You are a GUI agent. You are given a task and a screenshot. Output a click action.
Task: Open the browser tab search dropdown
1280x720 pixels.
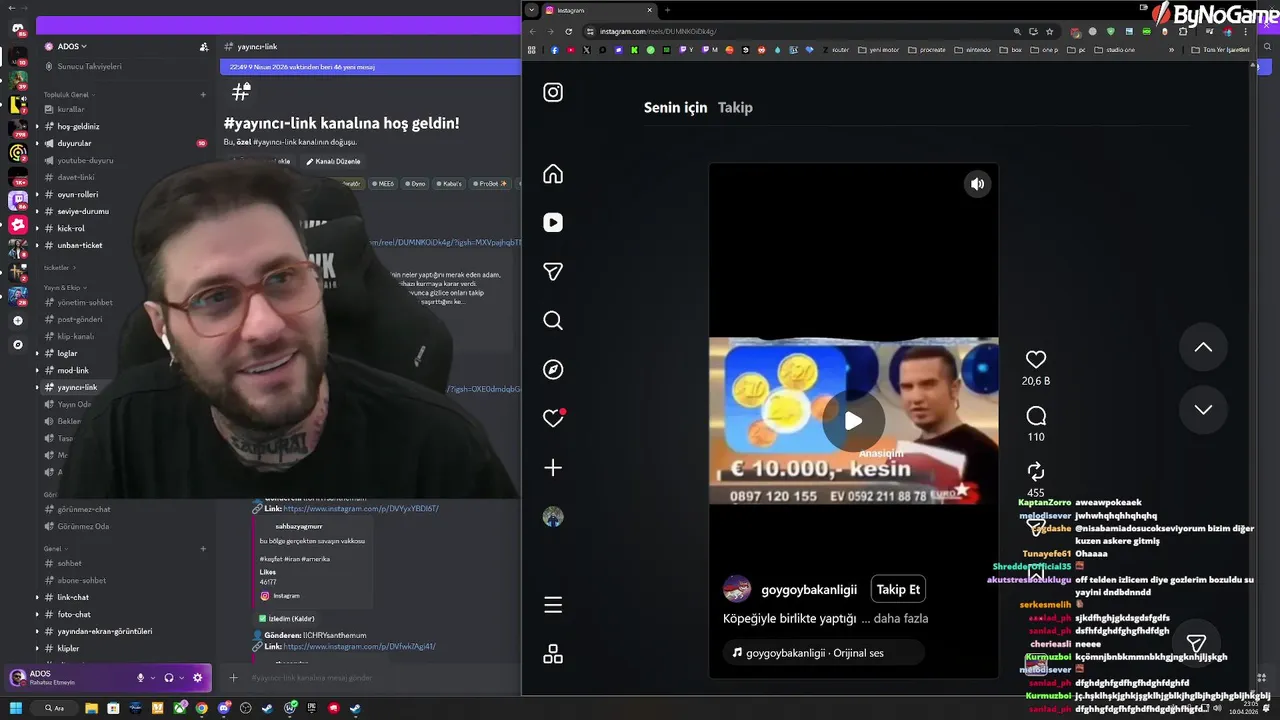point(531,10)
